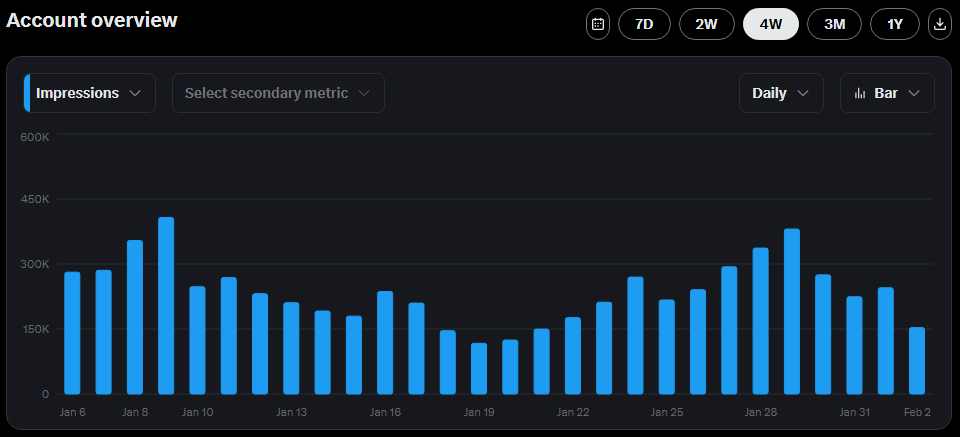Click the Account overview heading
Viewport: 960px width, 437px height.
click(x=92, y=20)
